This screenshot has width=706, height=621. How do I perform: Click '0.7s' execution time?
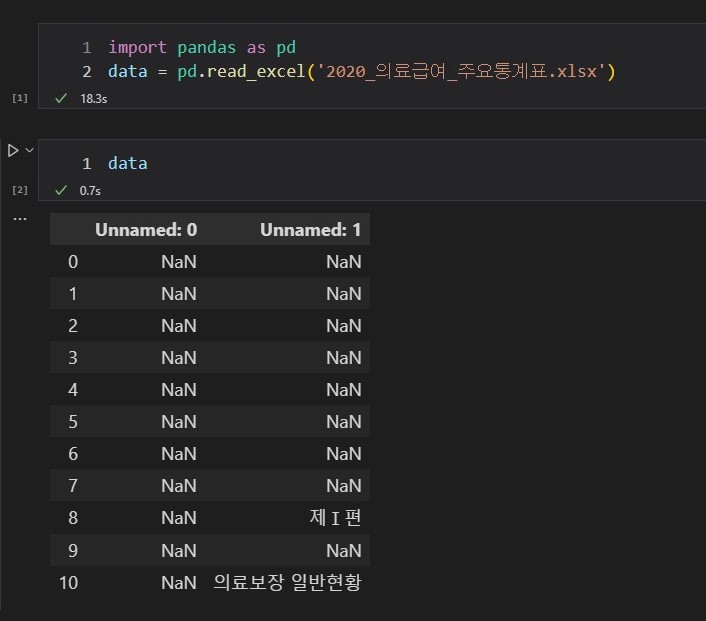click(x=90, y=190)
